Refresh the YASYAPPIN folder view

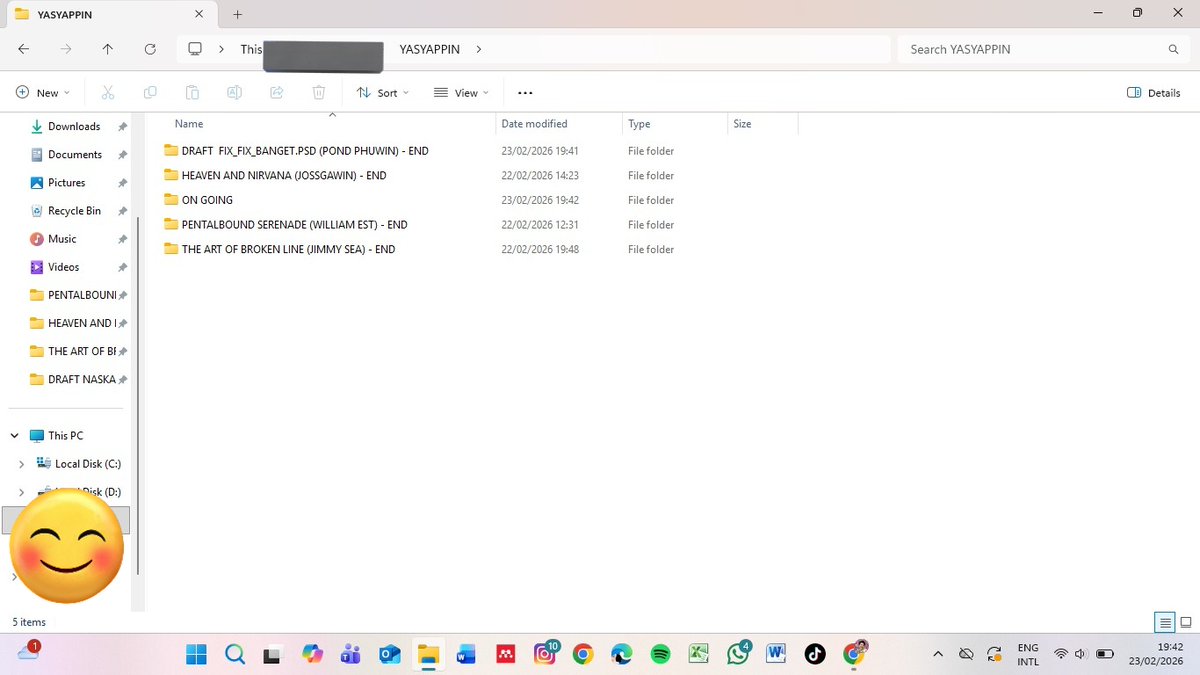[x=150, y=49]
